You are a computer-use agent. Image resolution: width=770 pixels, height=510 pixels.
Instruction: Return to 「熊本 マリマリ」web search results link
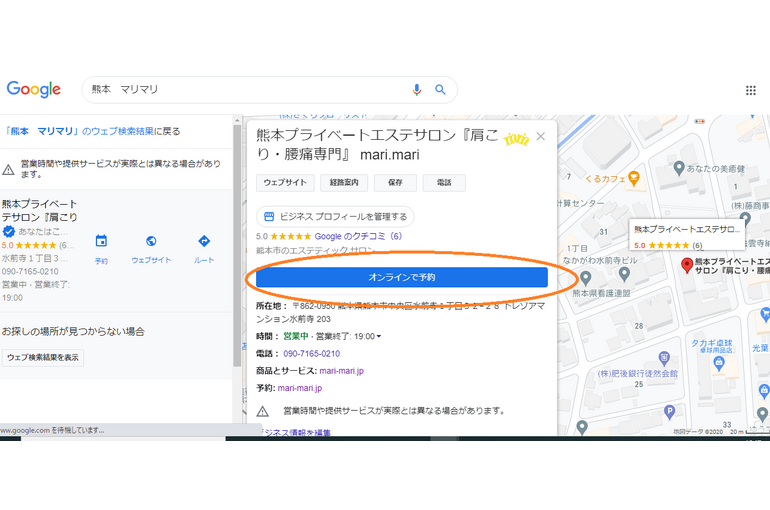tap(92, 131)
